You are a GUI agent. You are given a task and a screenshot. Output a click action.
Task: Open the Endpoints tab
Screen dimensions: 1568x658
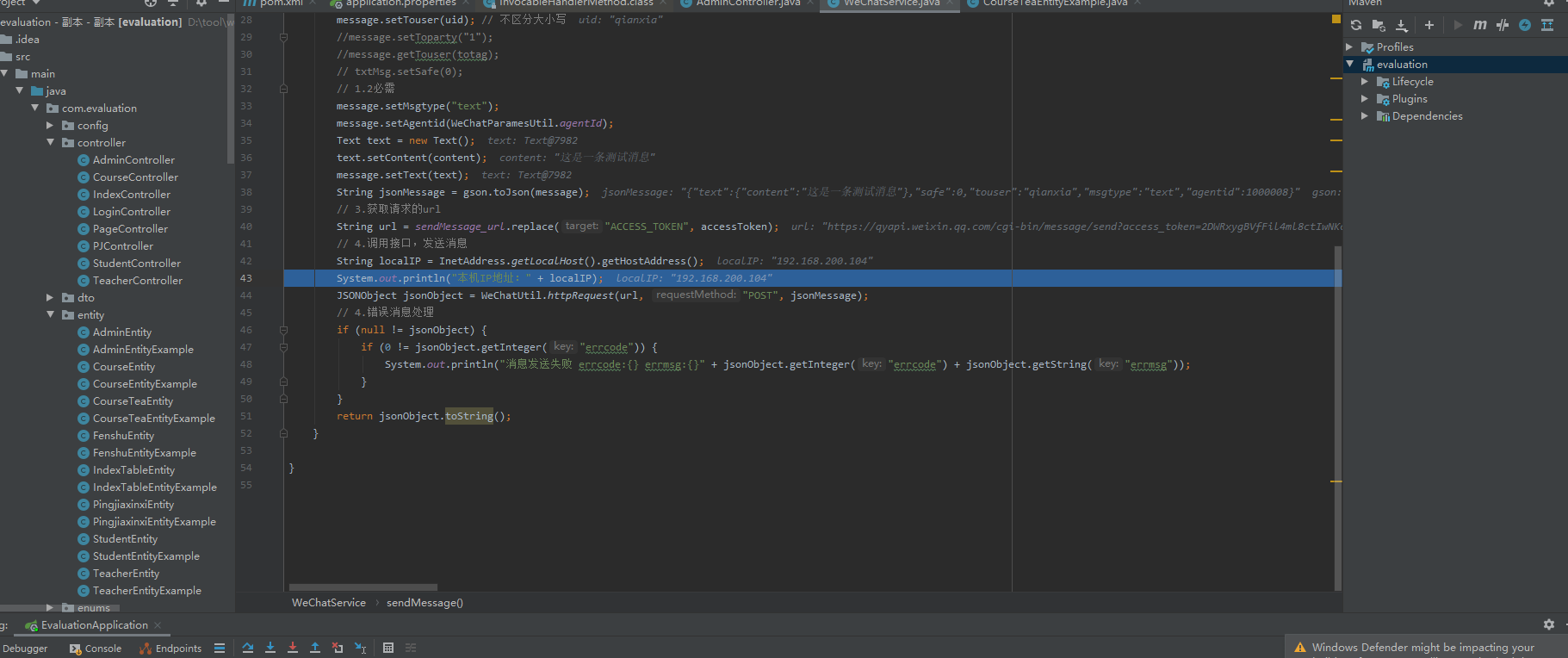tap(170, 649)
